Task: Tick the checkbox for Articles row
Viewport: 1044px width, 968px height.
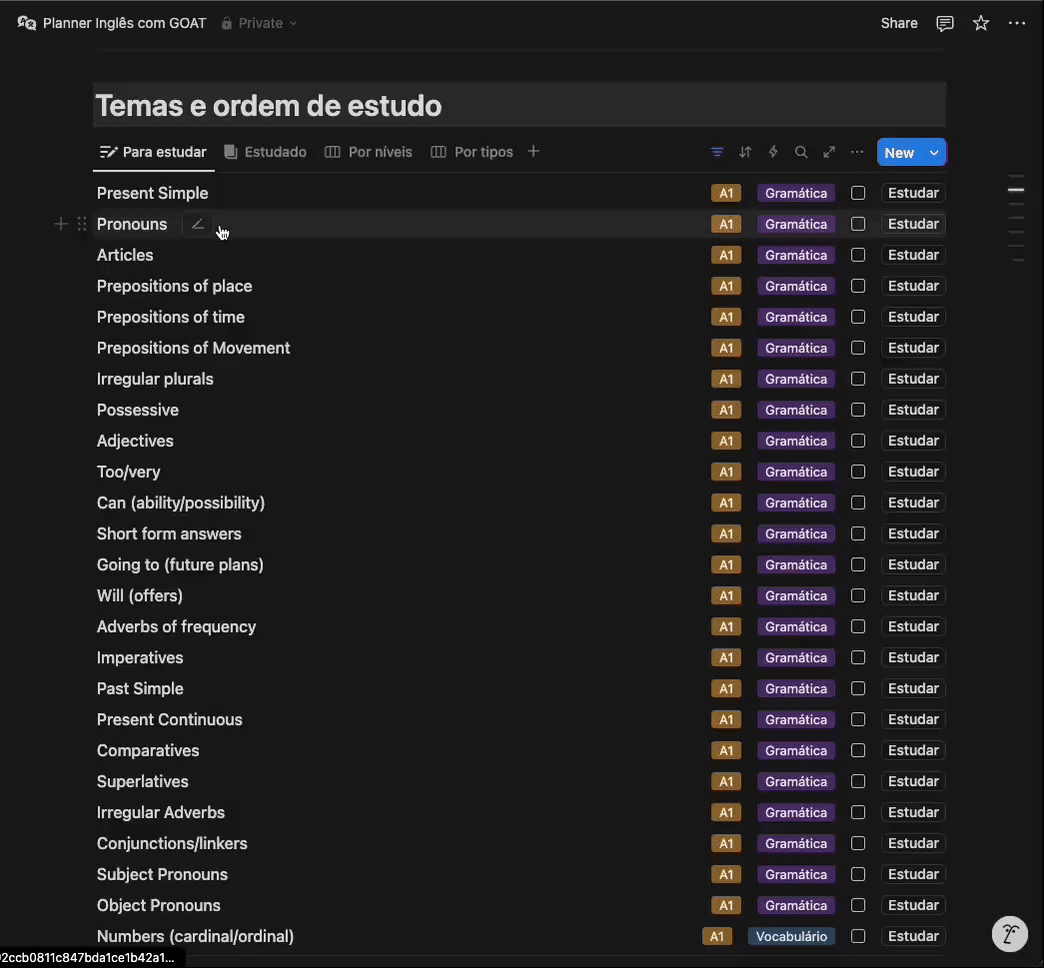Action: coord(858,255)
